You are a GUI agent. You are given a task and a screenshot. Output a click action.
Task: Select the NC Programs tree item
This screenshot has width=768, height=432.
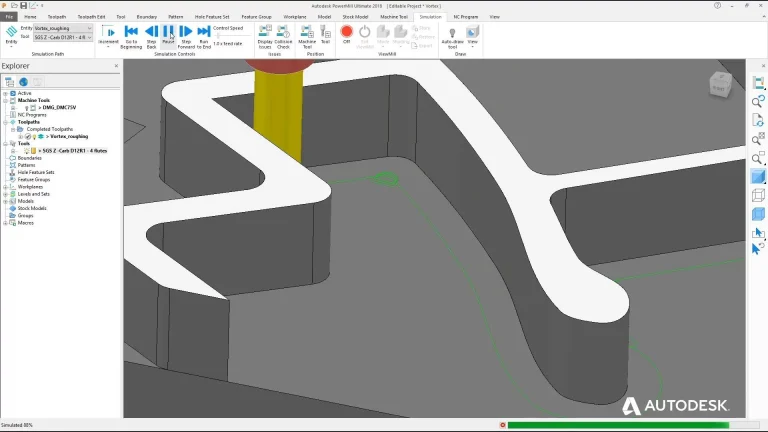pos(32,115)
